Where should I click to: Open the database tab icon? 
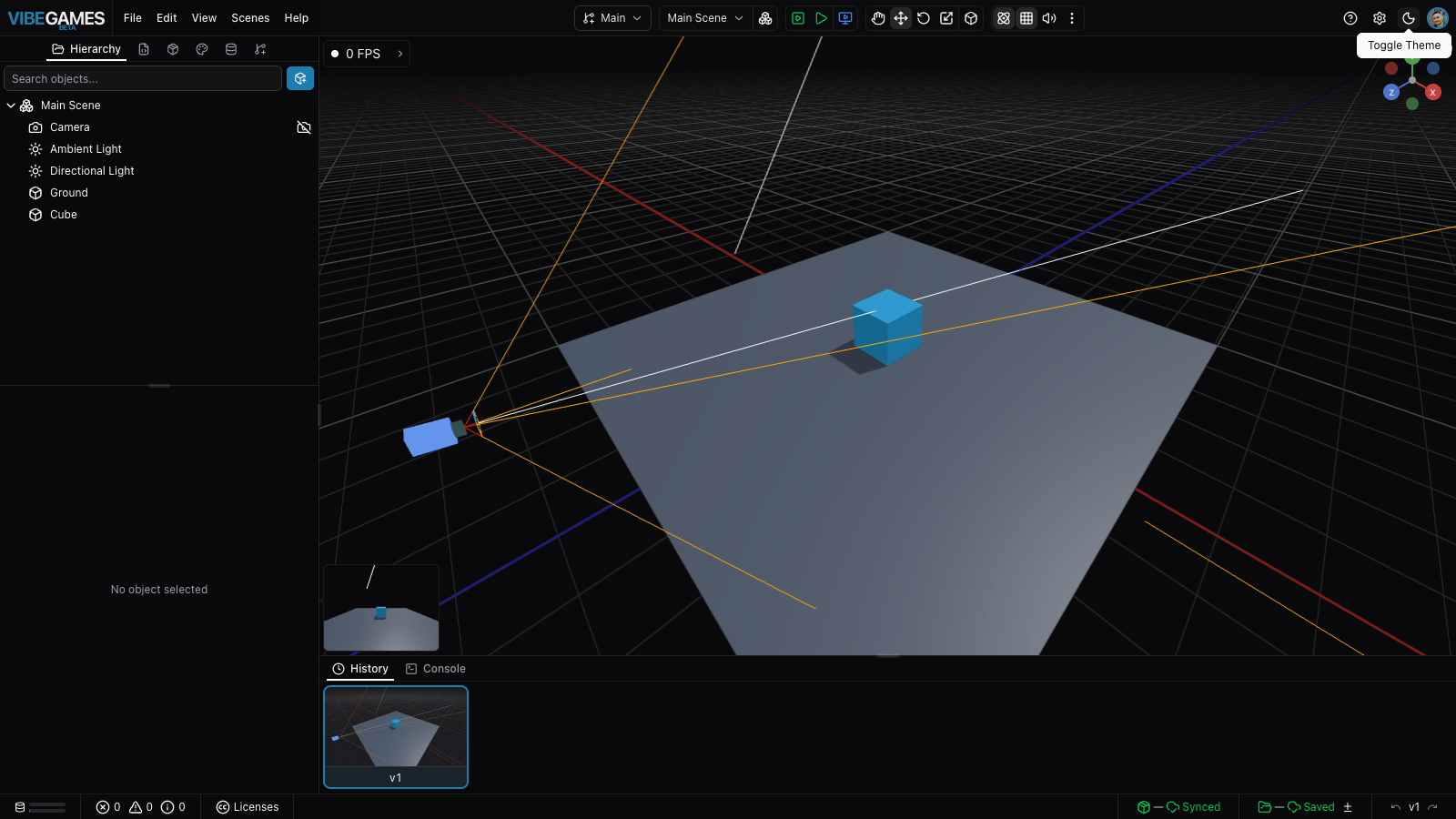point(231,49)
